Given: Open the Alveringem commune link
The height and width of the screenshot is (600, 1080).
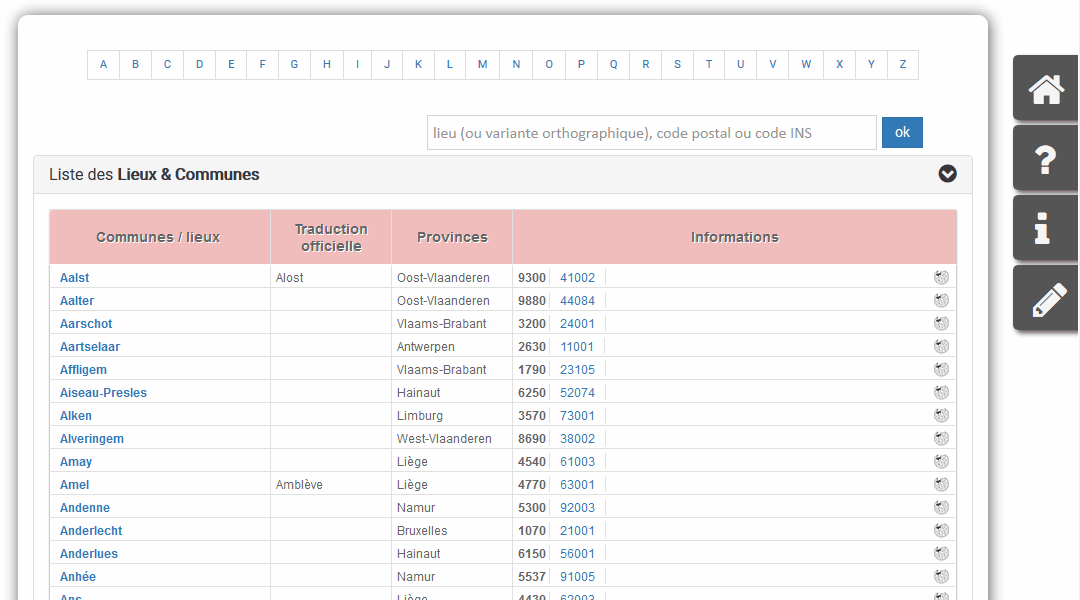Looking at the screenshot, I should pos(92,439).
